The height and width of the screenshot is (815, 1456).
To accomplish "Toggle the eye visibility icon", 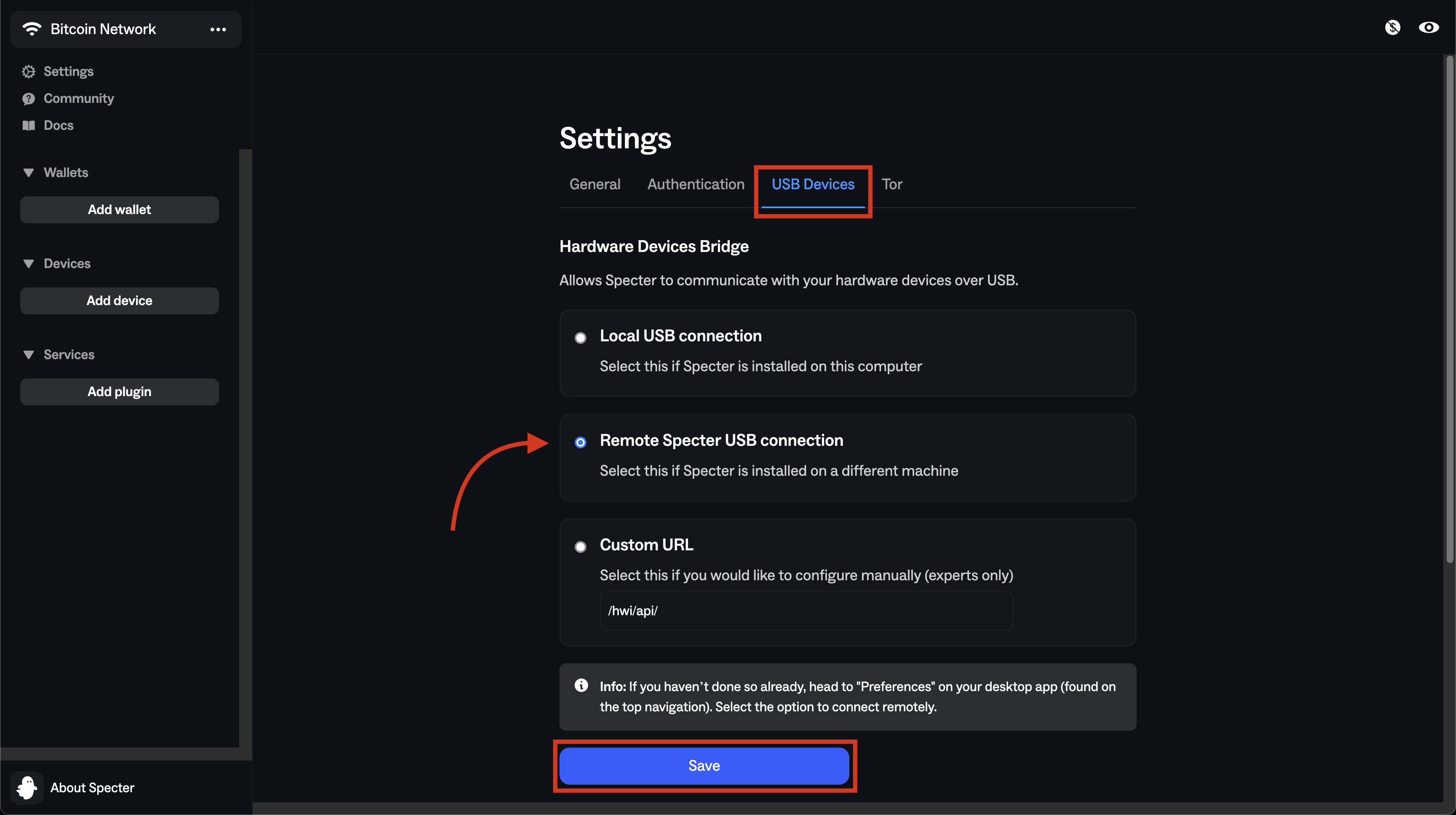I will tap(1428, 28).
